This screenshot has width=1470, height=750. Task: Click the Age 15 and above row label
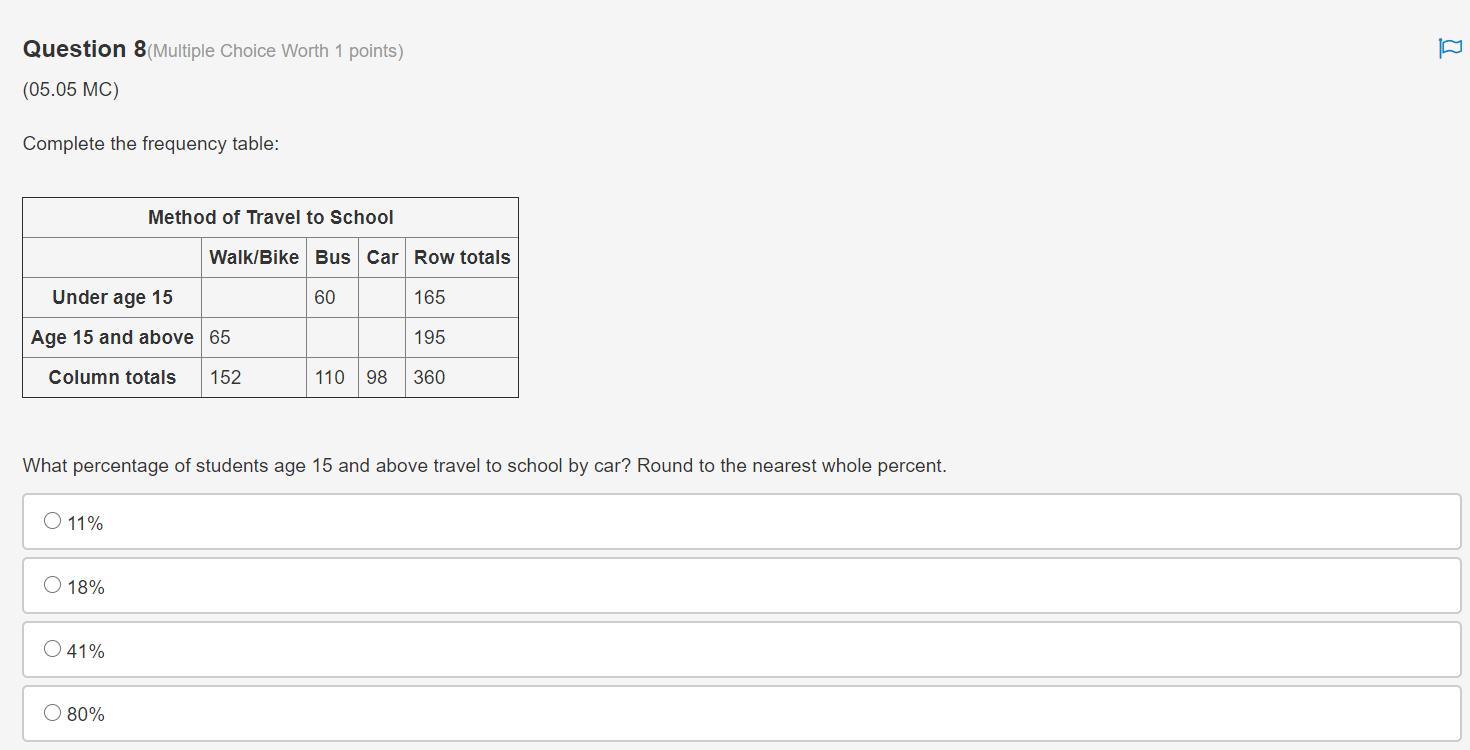click(112, 337)
